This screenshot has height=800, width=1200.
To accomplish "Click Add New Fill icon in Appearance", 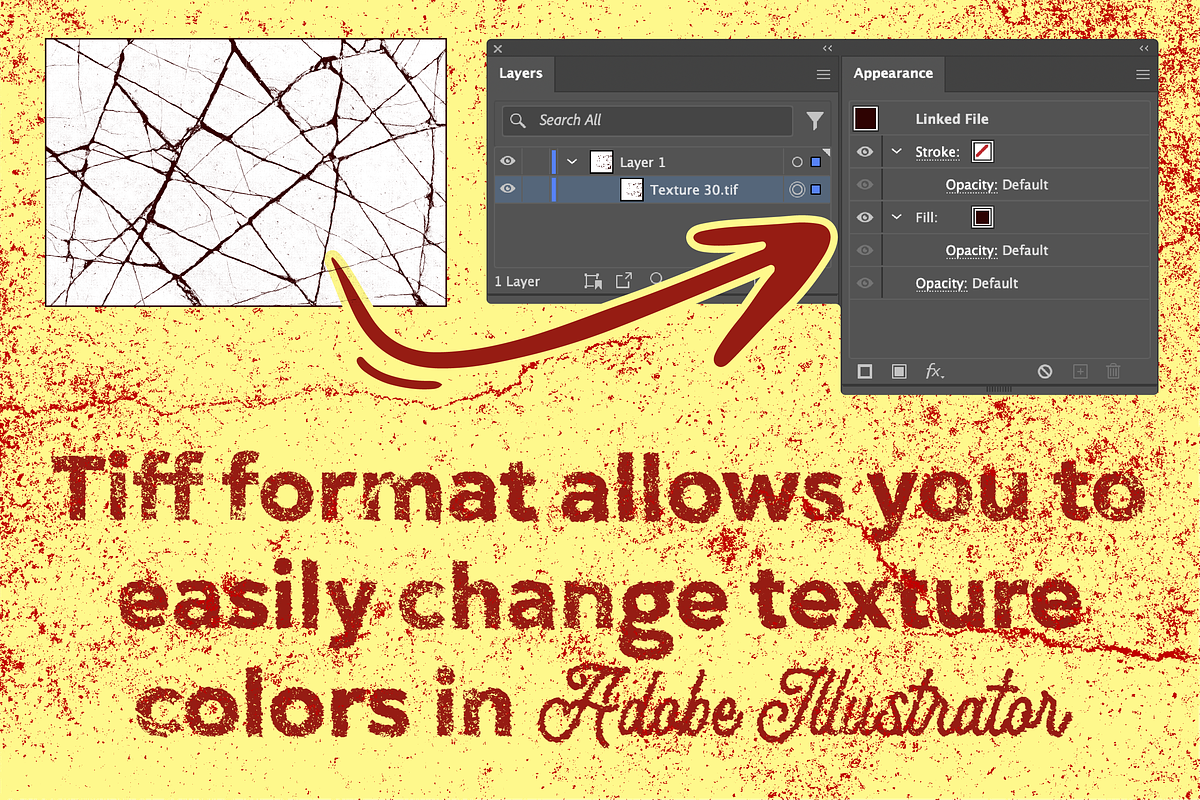I will click(899, 371).
